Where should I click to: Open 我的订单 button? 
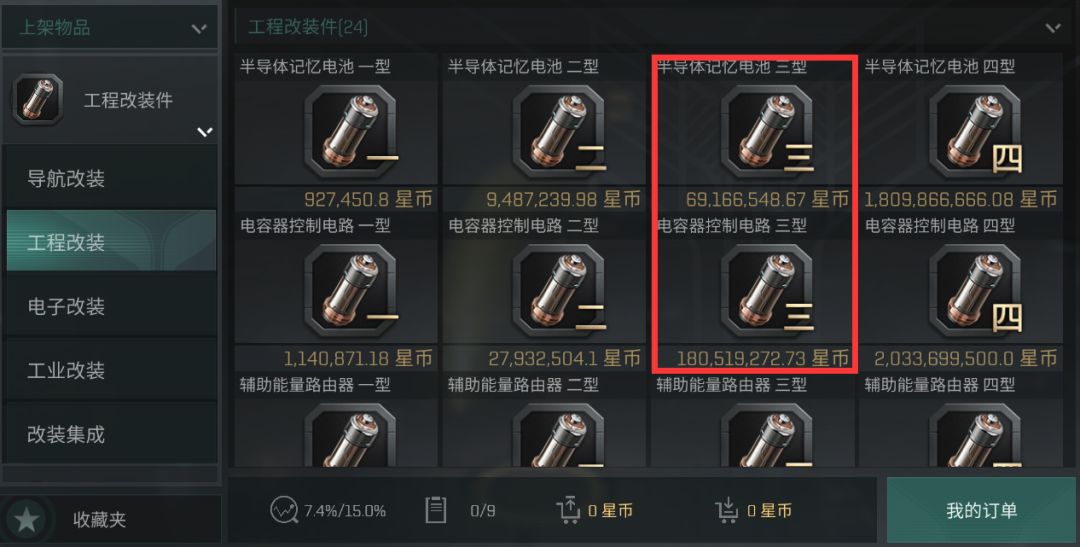pyautogui.click(x=981, y=510)
